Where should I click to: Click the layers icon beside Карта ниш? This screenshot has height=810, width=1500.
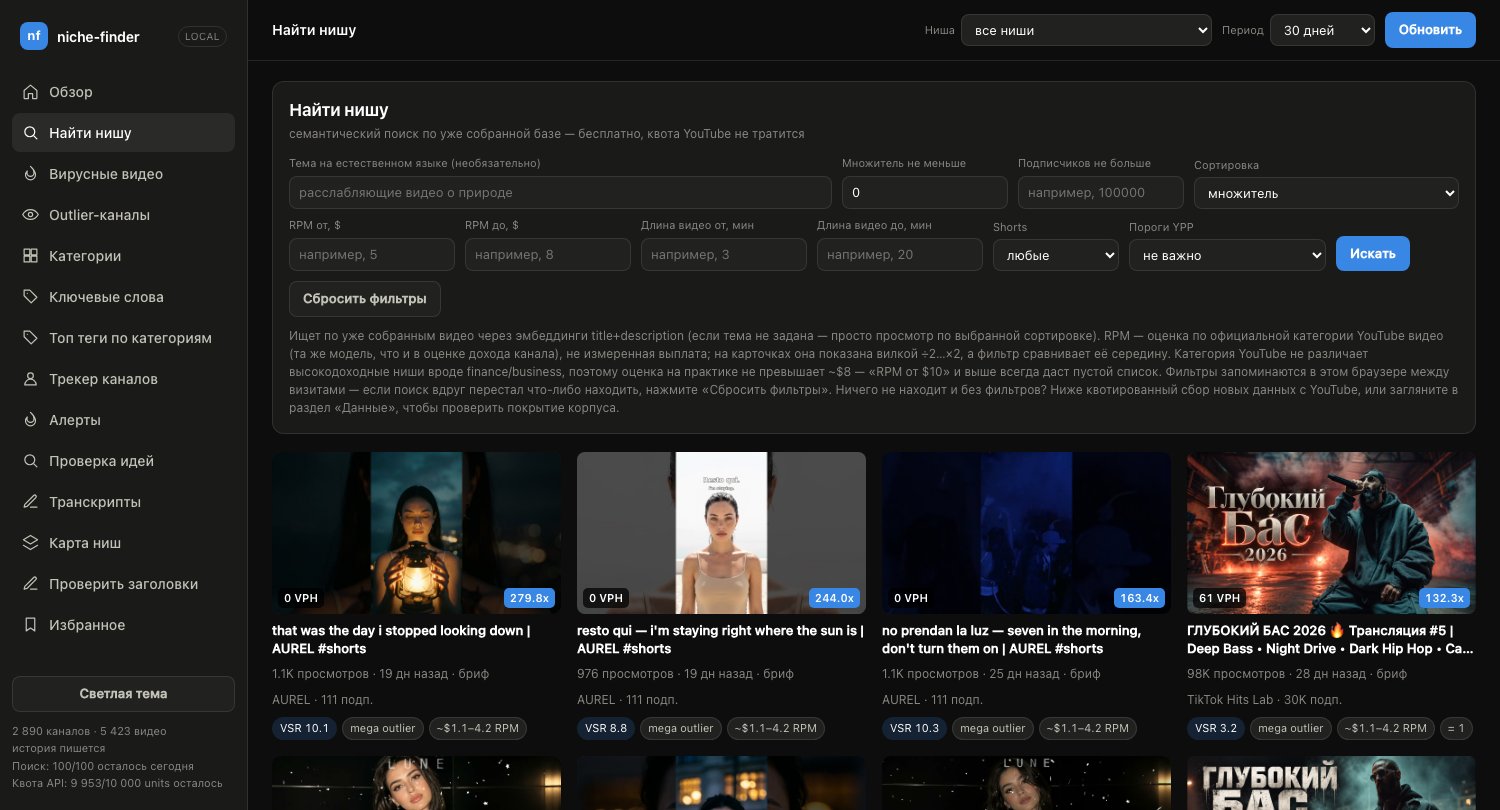30,543
